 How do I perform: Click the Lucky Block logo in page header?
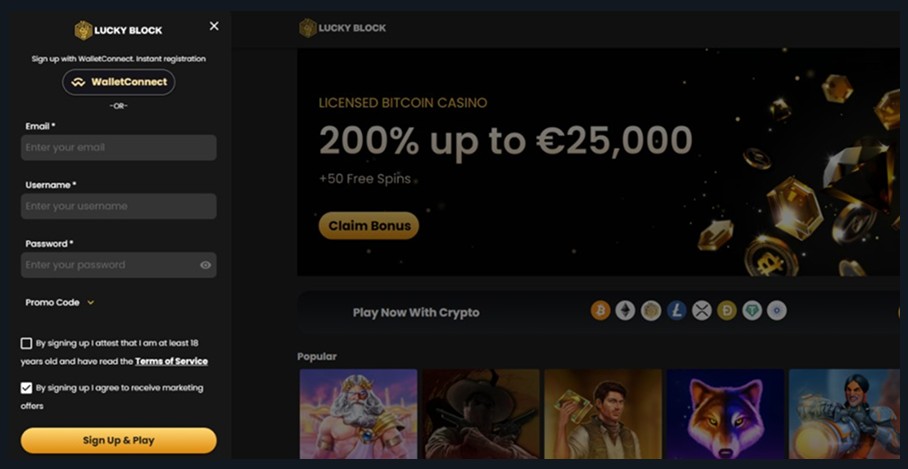(343, 28)
